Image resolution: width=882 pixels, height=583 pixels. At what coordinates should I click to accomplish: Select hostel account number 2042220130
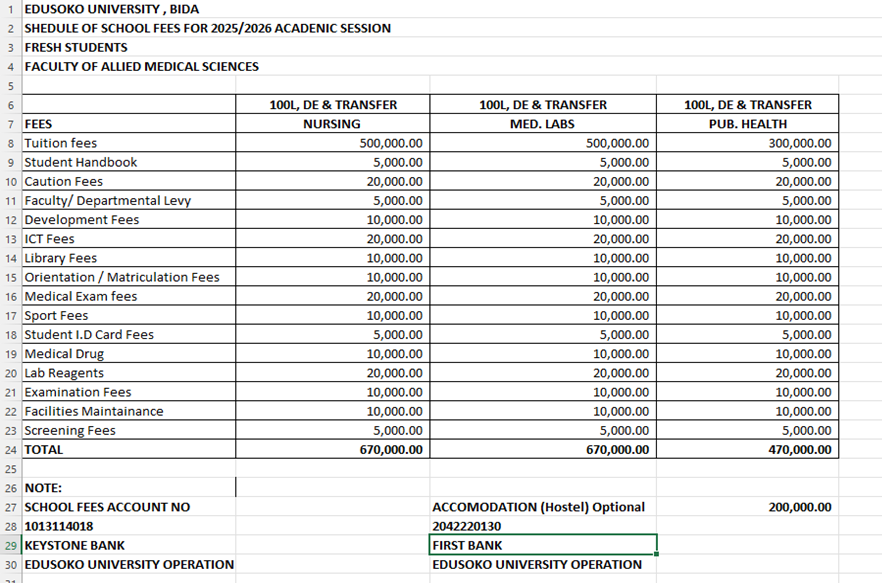click(x=467, y=526)
